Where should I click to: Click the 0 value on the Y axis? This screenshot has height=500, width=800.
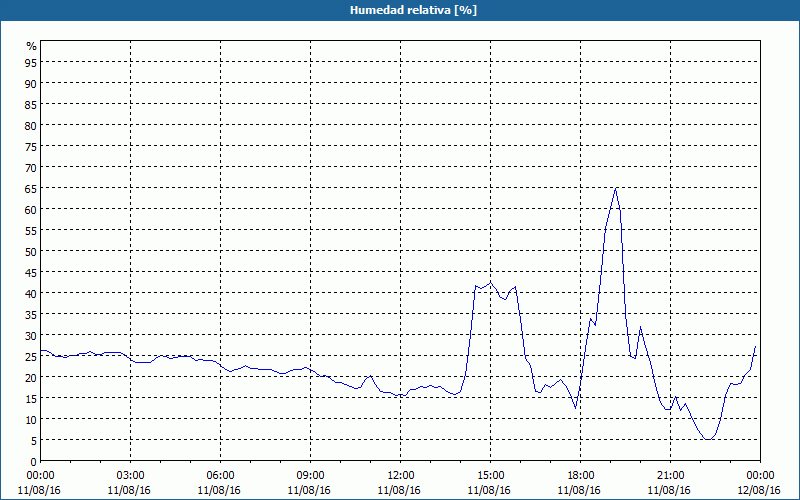34,462
